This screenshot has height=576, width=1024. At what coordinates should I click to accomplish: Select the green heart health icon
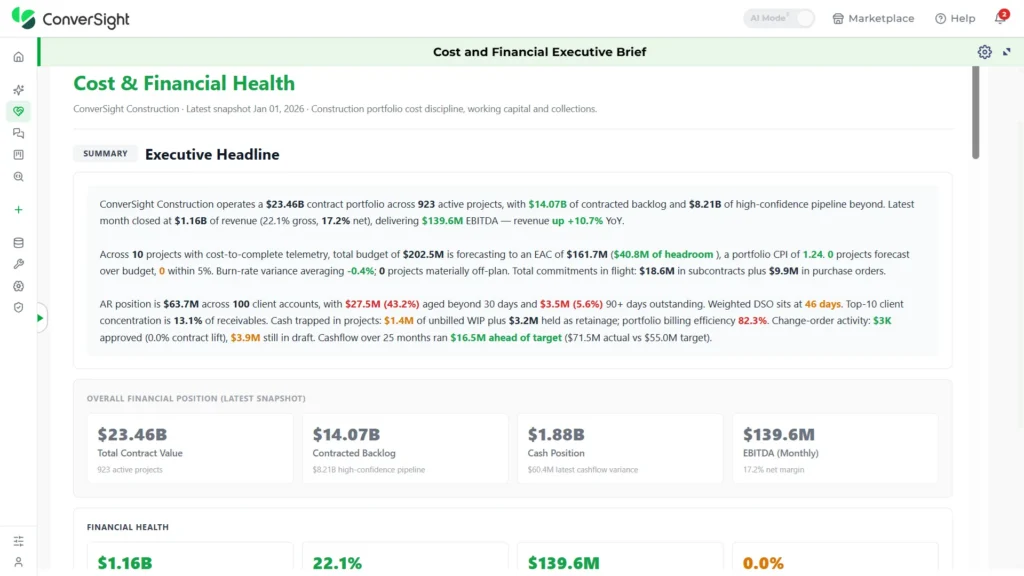(x=18, y=112)
